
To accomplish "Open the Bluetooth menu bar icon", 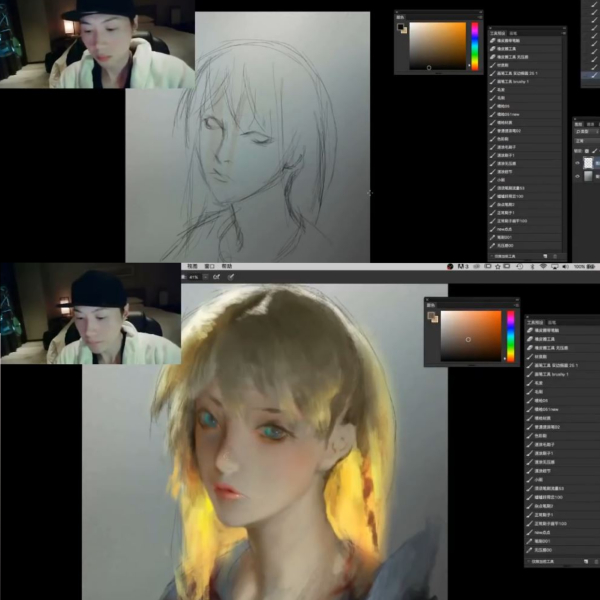I will click(x=532, y=266).
